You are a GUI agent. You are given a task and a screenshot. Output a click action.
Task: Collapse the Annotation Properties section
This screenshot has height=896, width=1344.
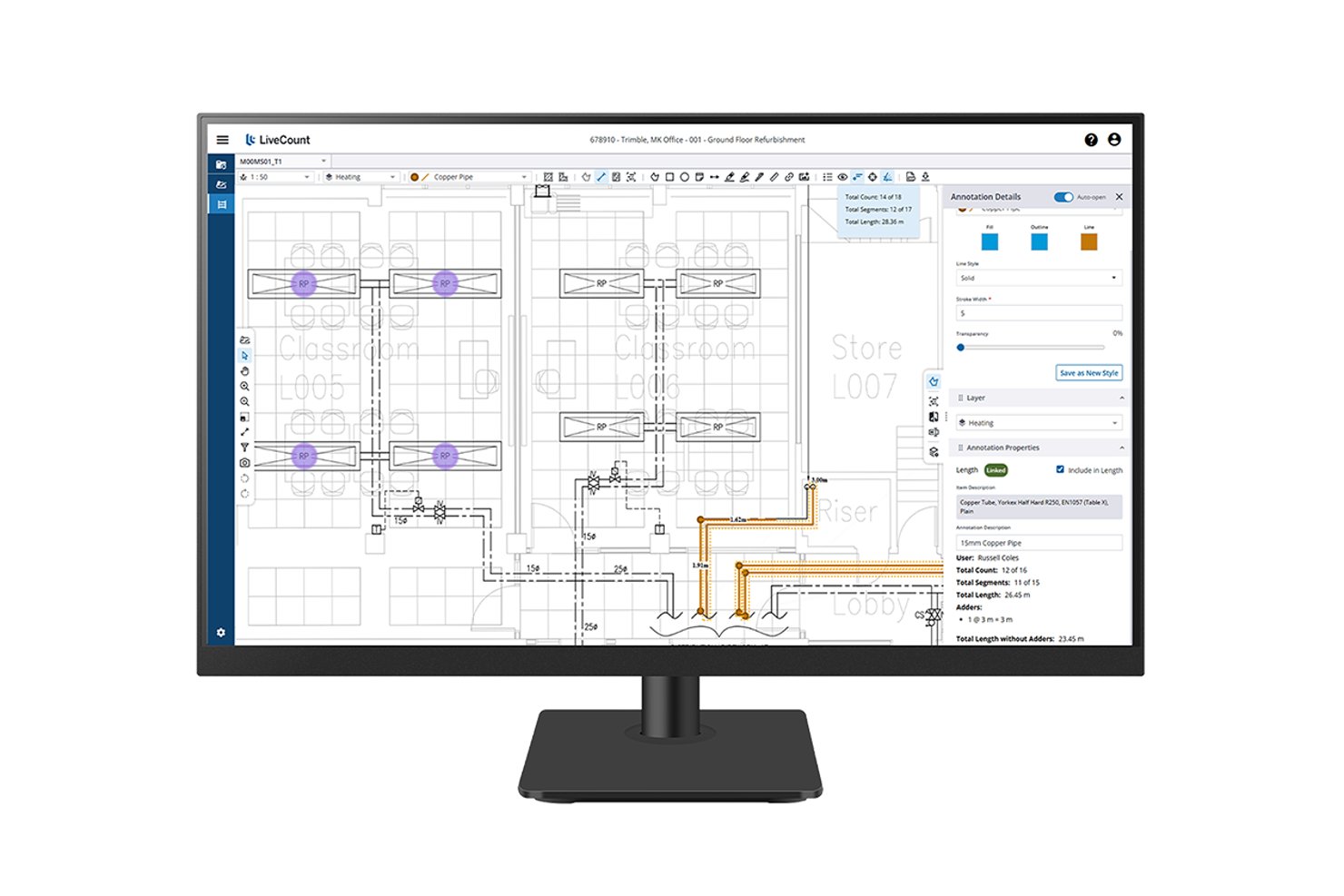click(x=1039, y=448)
